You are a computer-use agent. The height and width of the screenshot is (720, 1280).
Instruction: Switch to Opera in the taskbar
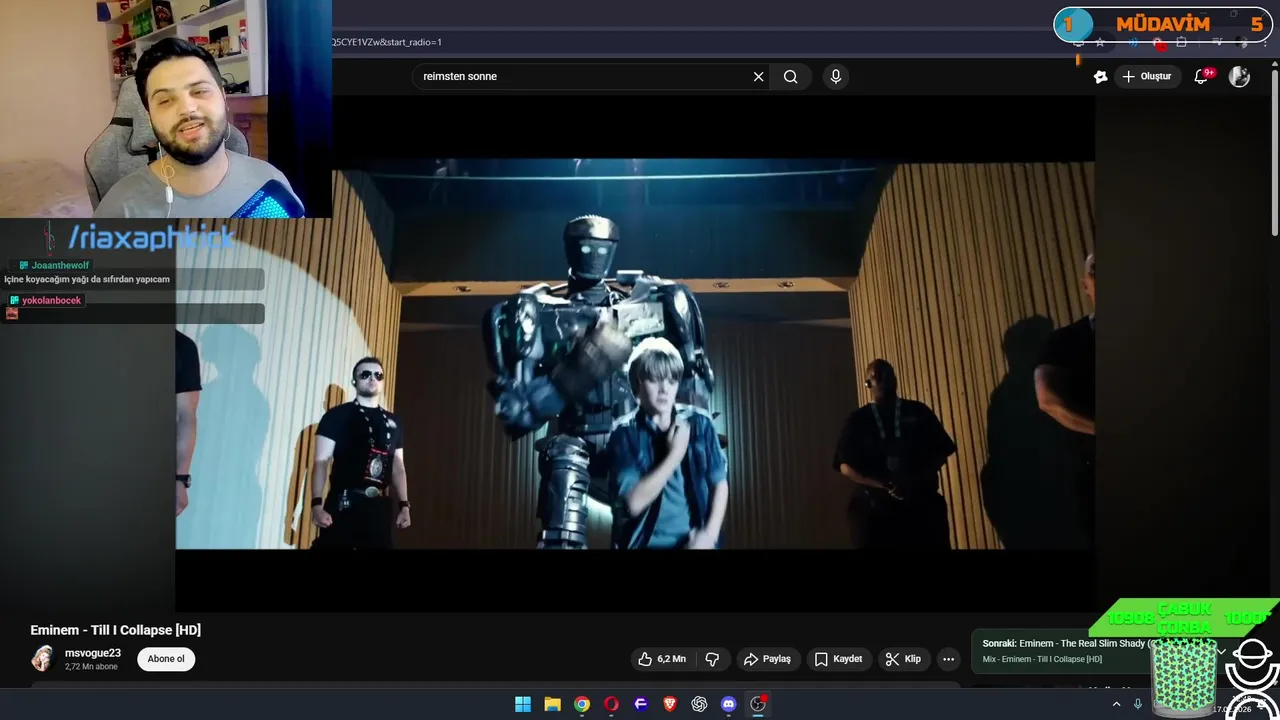611,704
